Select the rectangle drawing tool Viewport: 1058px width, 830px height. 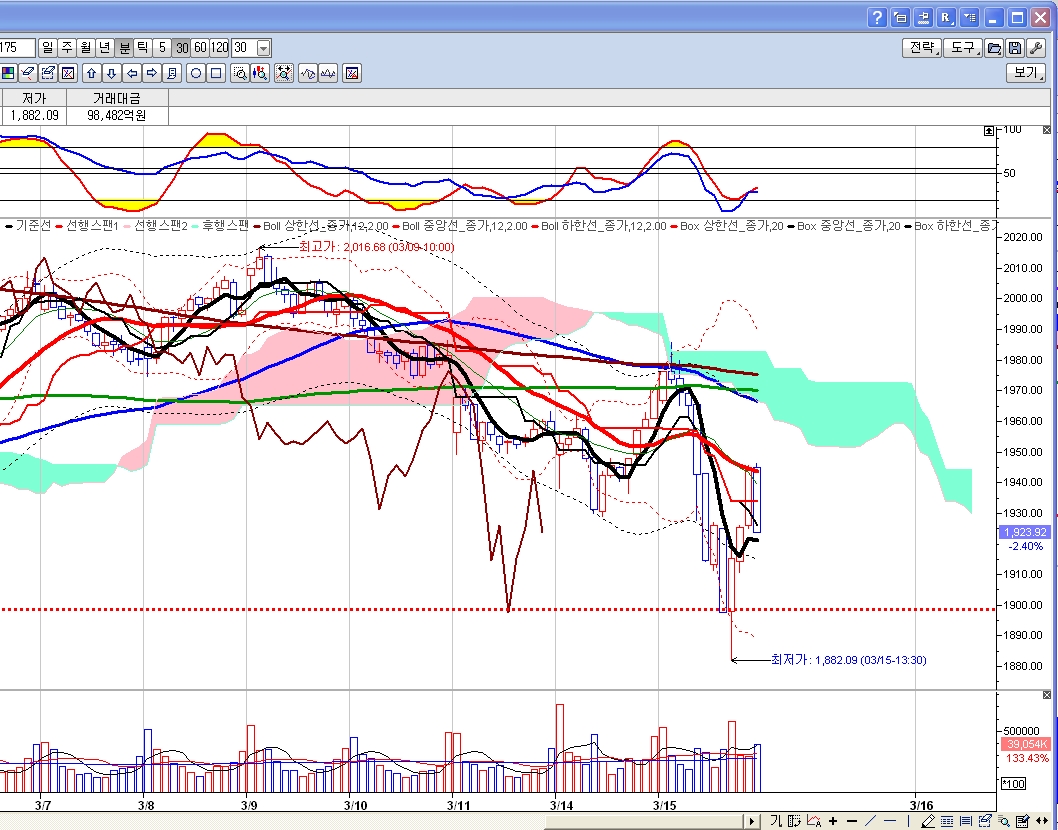click(215, 73)
